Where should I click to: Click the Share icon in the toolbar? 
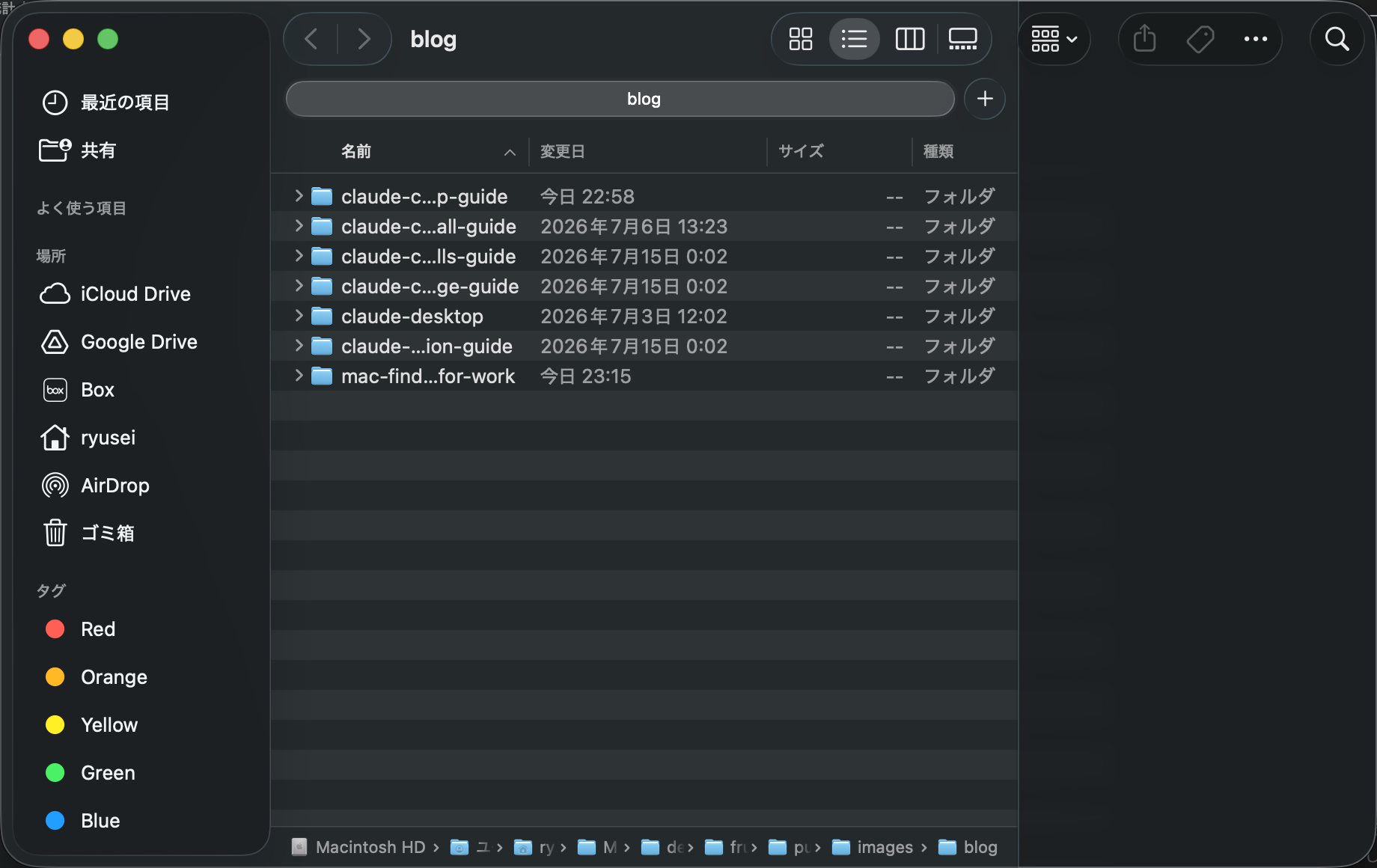pyautogui.click(x=1144, y=39)
